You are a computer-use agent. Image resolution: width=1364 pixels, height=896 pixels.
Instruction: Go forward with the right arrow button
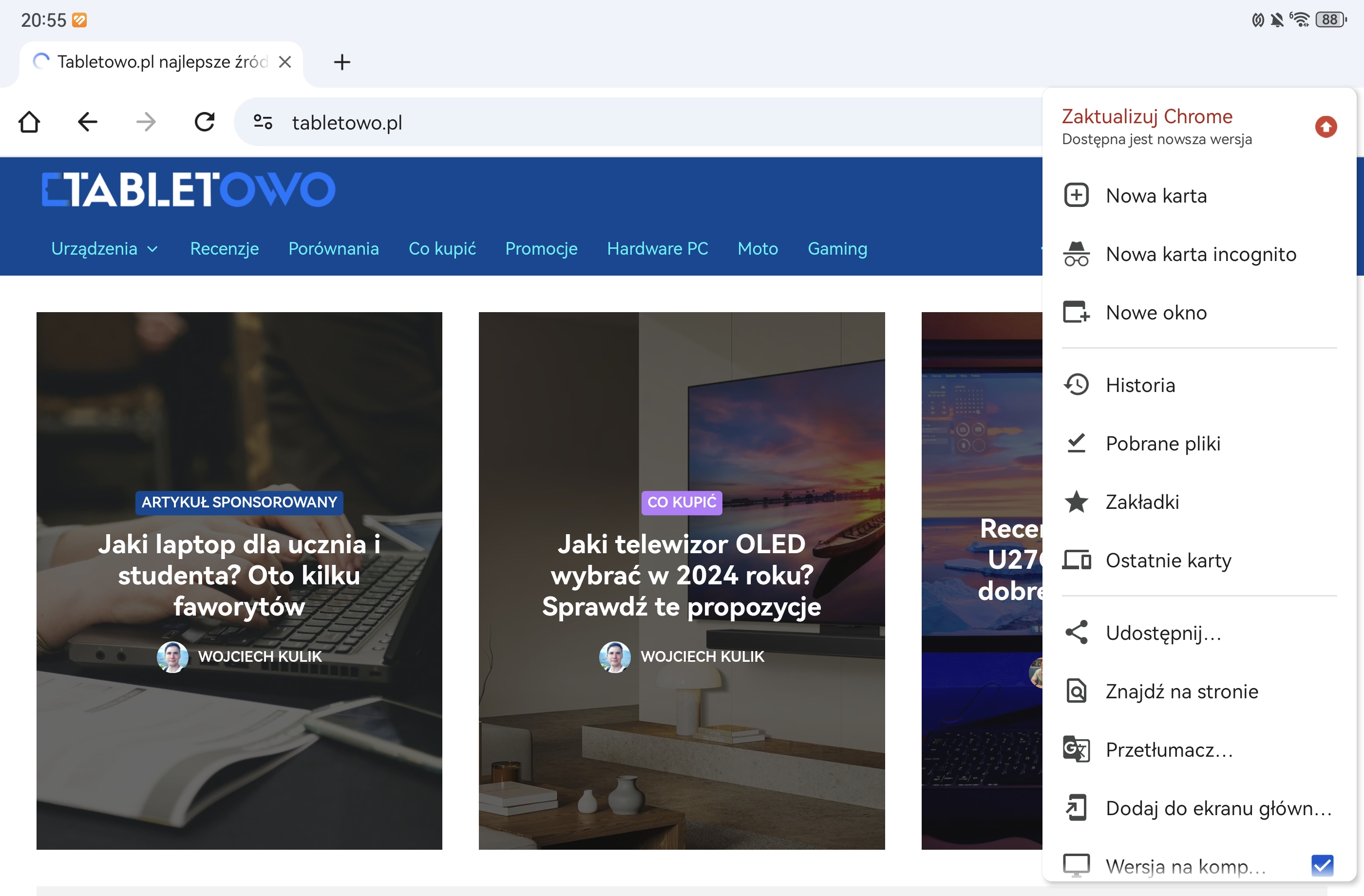click(x=146, y=122)
